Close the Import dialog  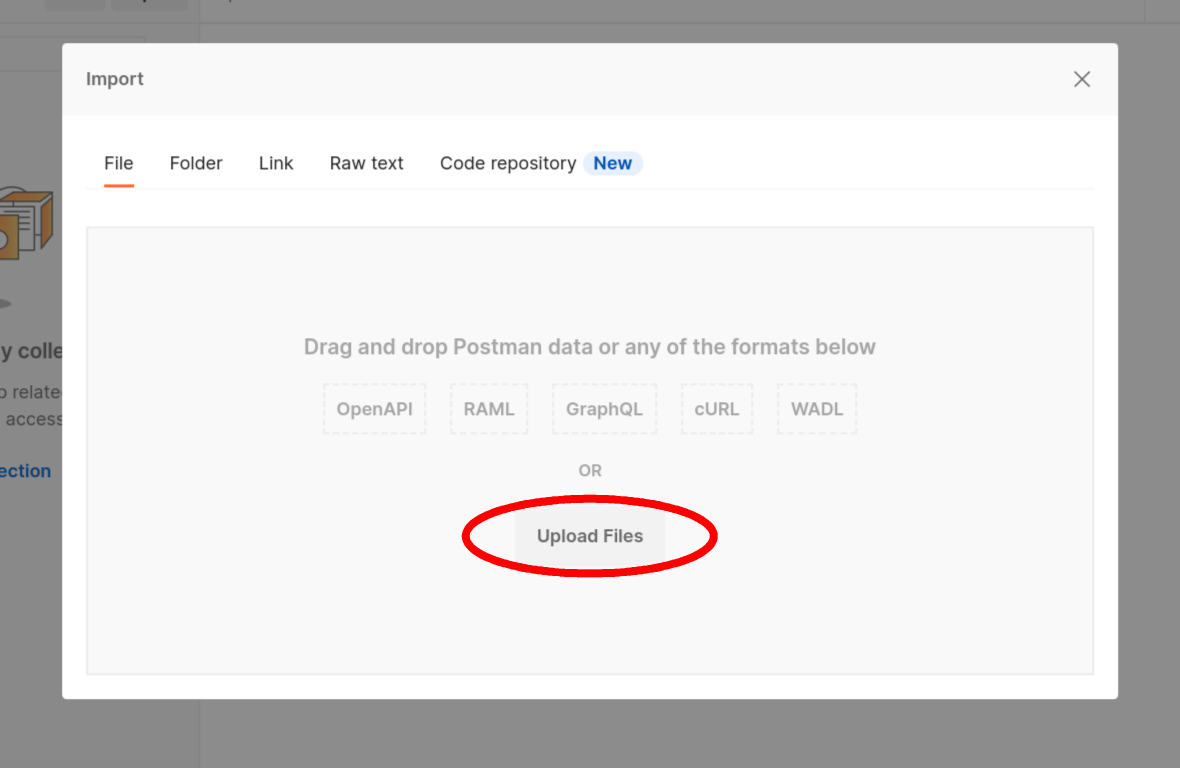[1081, 79]
